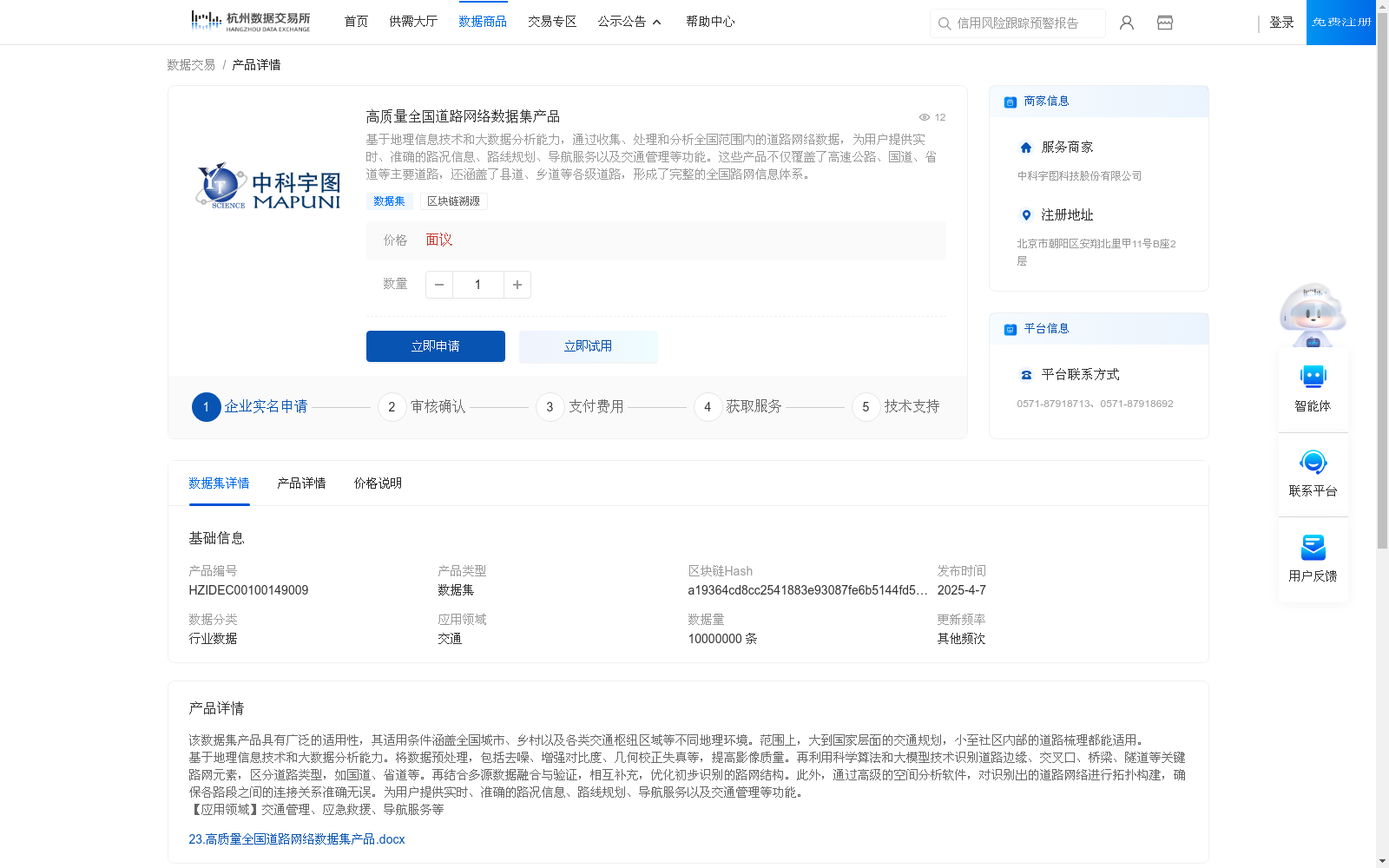The image size is (1389, 868).
Task: Switch to the 价格说明 tab
Action: [x=378, y=483]
